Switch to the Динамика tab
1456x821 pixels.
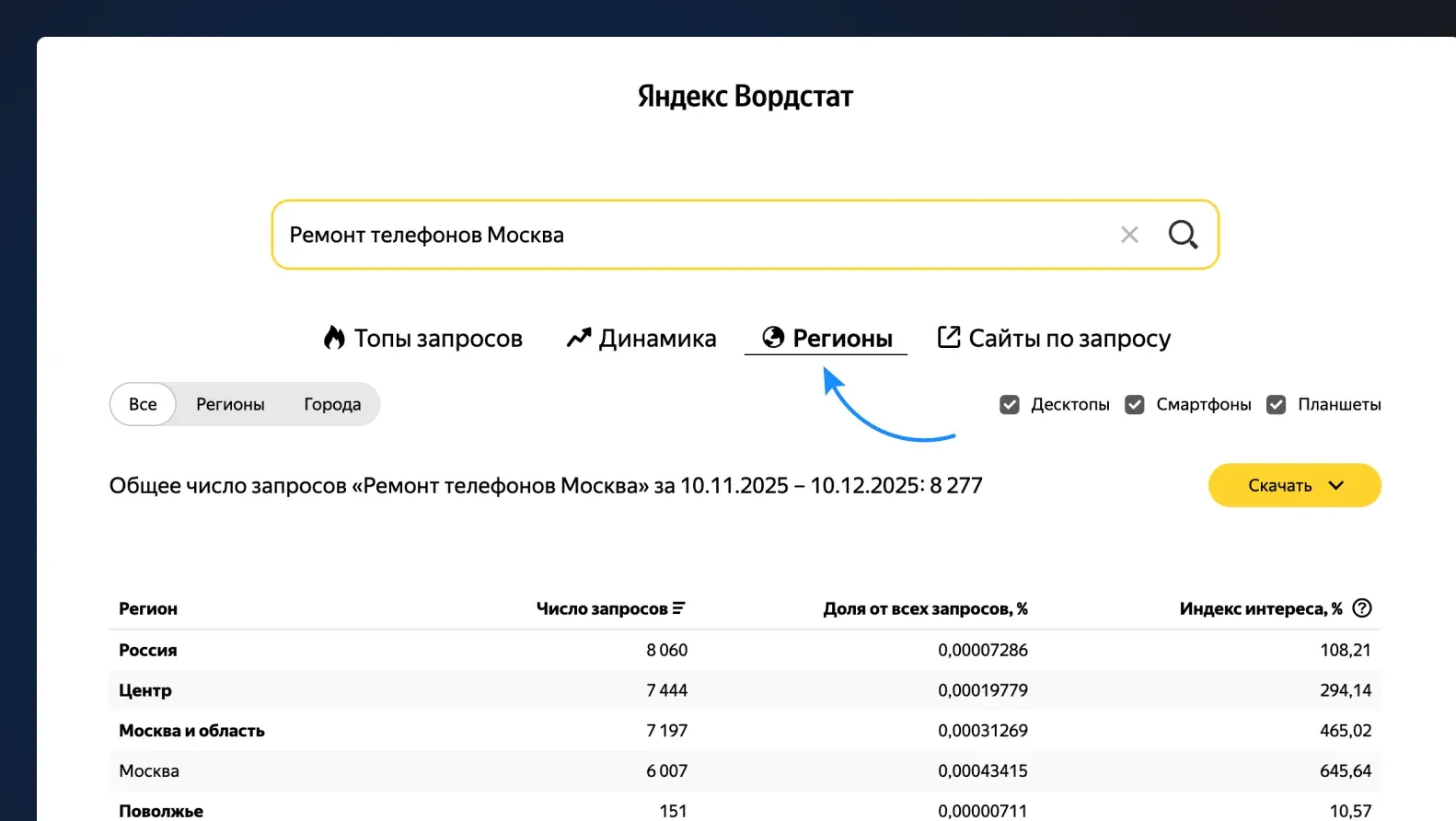(641, 338)
